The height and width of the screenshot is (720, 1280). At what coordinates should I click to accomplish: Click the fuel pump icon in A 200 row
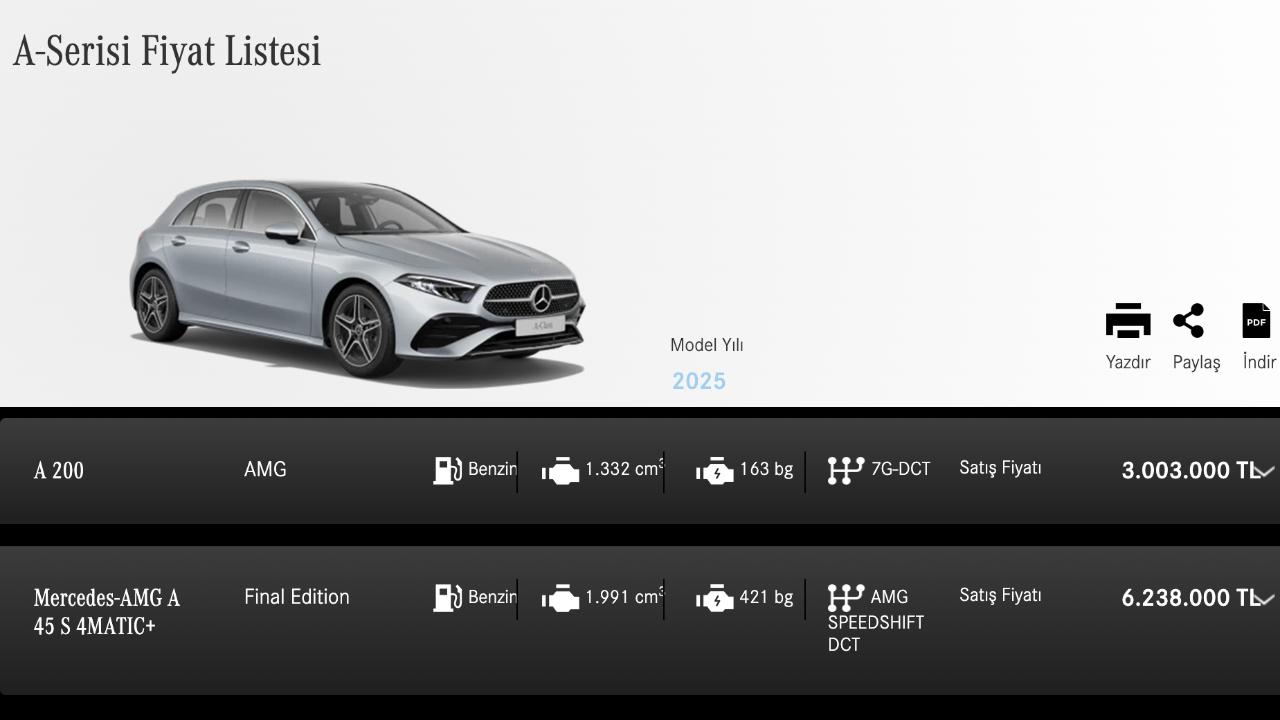click(x=447, y=470)
